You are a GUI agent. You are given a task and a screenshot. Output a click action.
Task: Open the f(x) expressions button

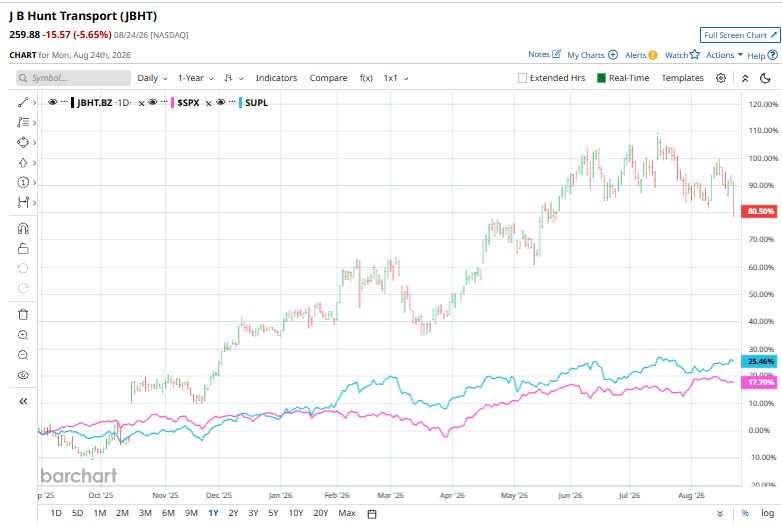[x=366, y=78]
